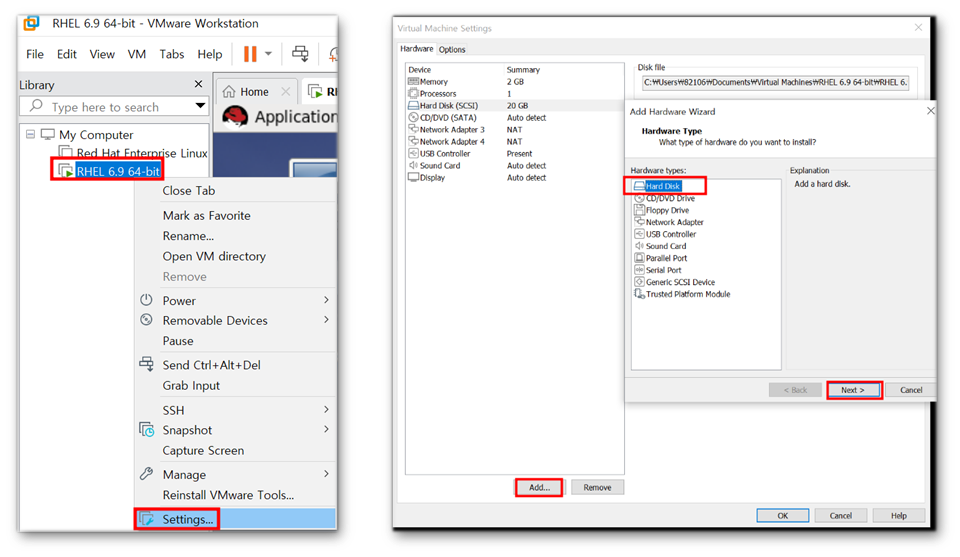Select the Processors device row
Screen dimensions: 960x557
click(514, 94)
